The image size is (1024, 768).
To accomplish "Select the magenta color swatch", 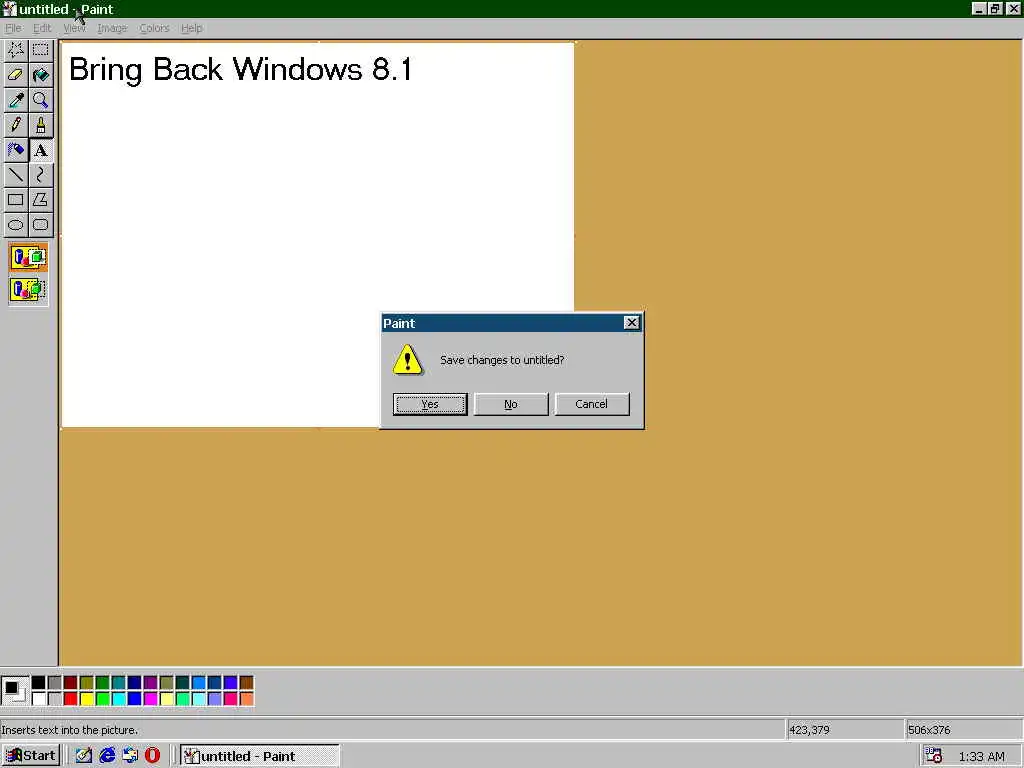I will click(150, 699).
